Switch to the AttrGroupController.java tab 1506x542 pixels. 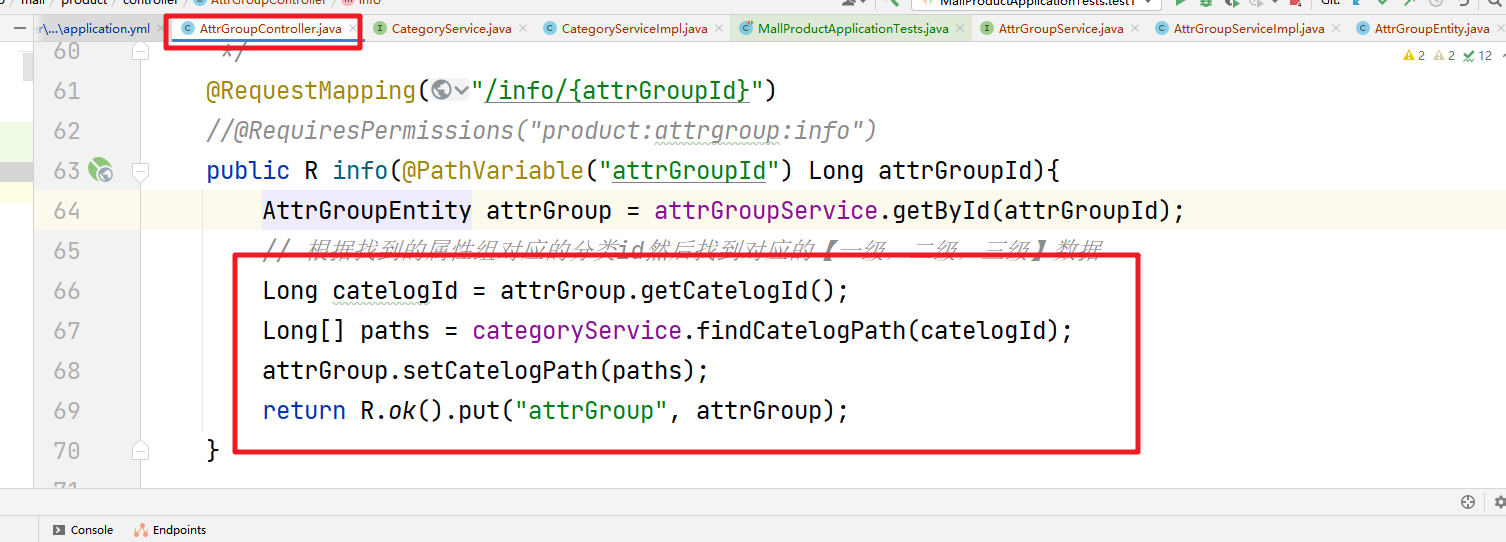270,29
